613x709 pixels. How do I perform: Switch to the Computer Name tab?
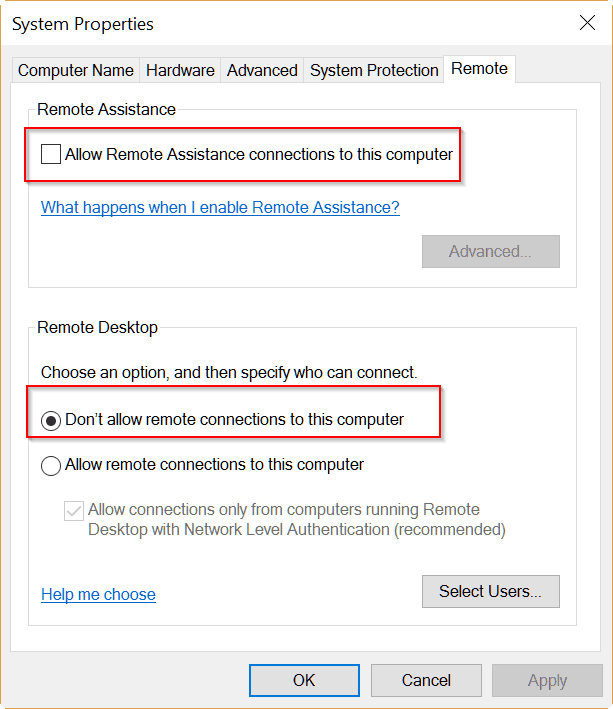(x=76, y=71)
